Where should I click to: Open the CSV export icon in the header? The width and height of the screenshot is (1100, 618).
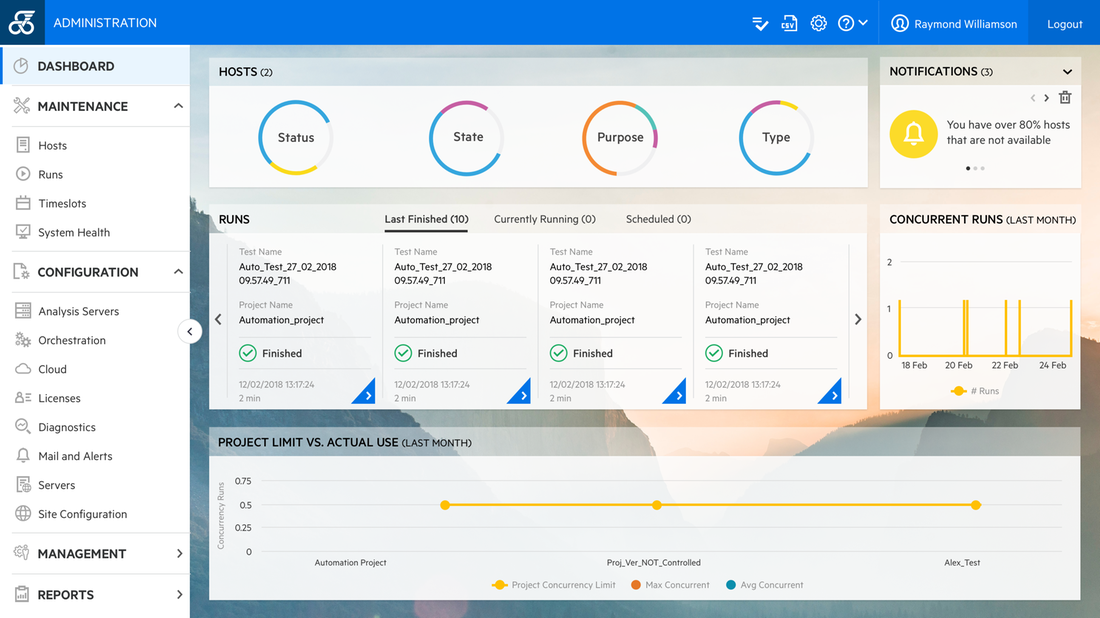[x=789, y=22]
